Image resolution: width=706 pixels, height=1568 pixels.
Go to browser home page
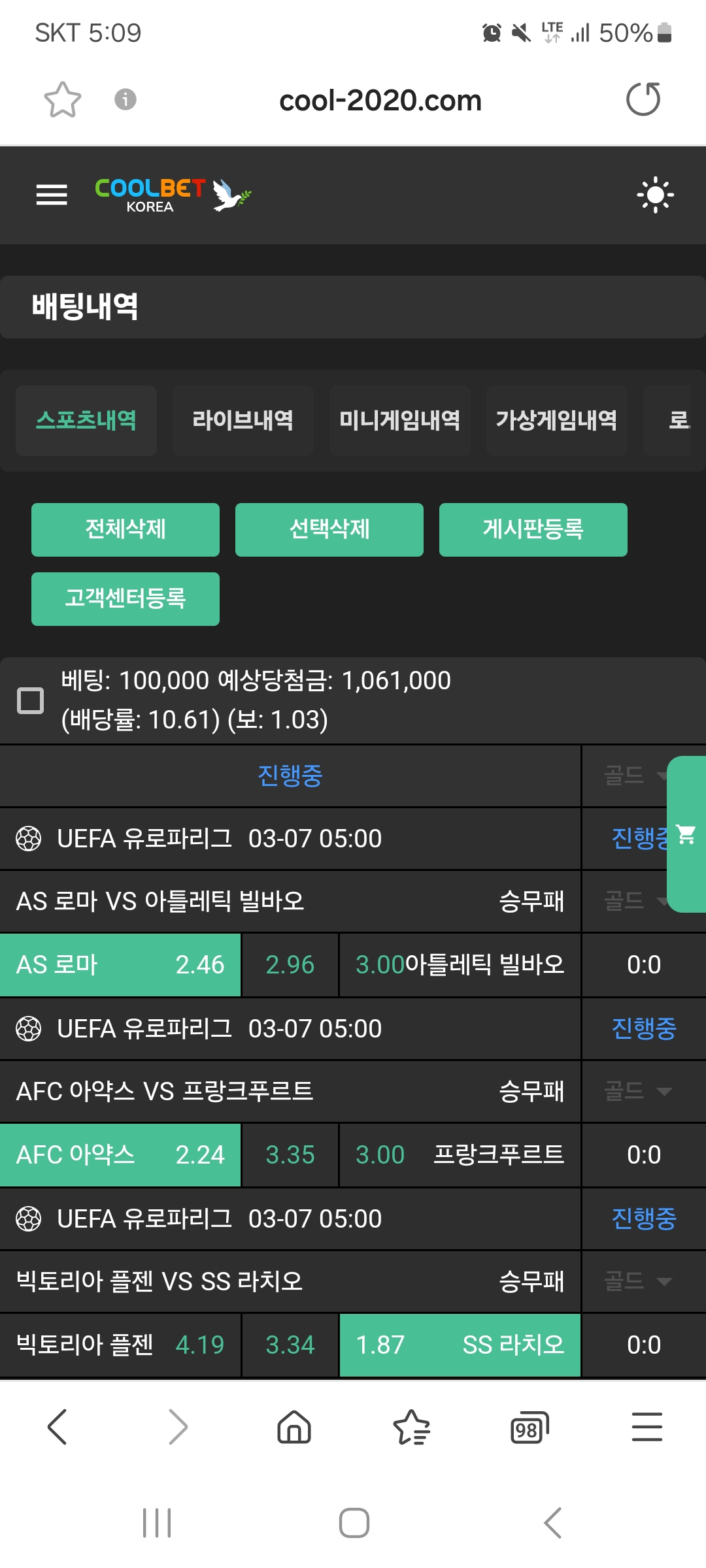(x=294, y=1426)
